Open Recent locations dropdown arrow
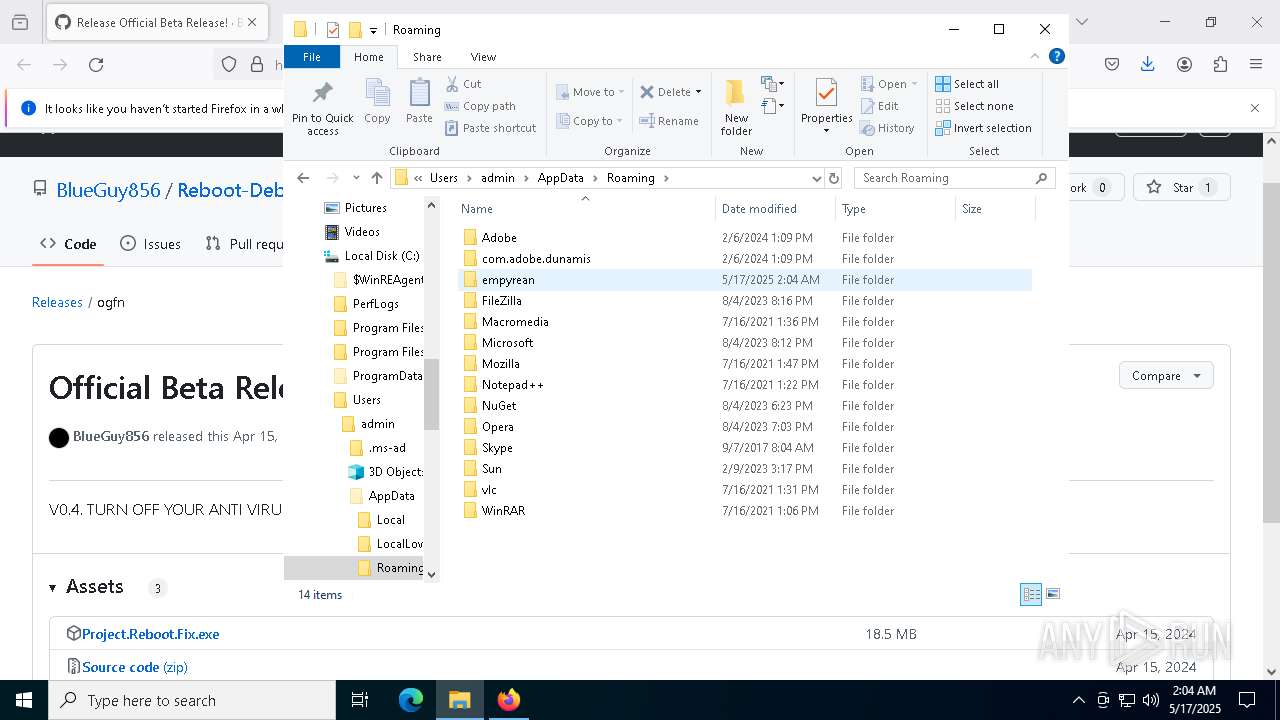The height and width of the screenshot is (720, 1280). [x=356, y=178]
